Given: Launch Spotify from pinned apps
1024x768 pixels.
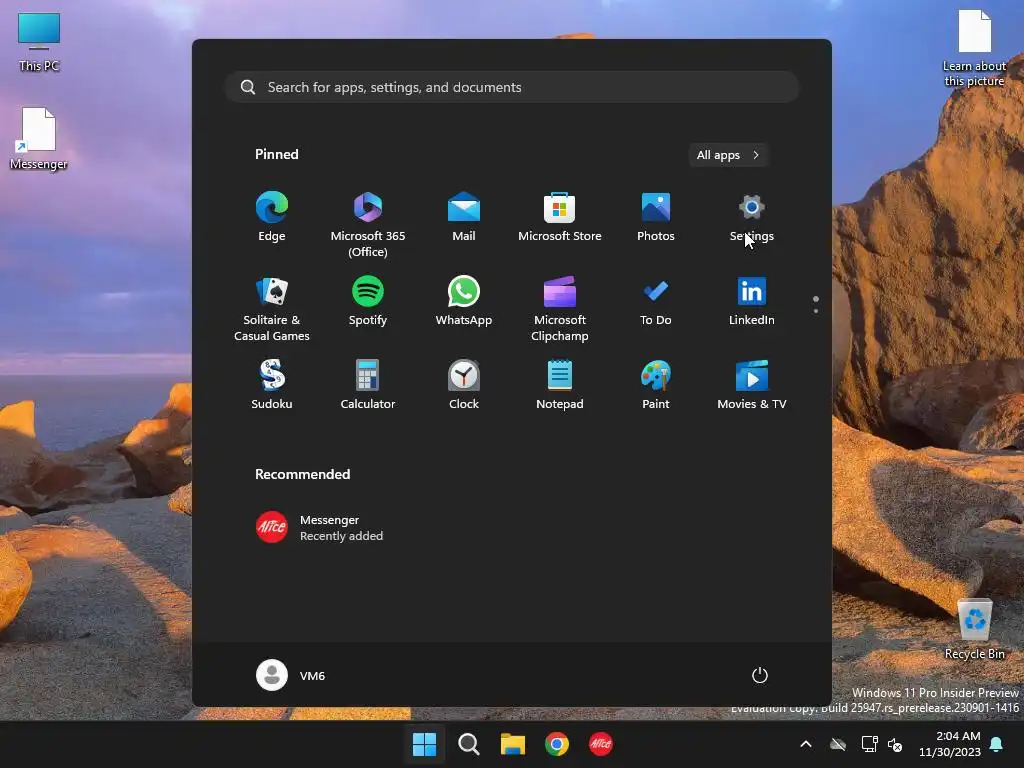Looking at the screenshot, I should pyautogui.click(x=368, y=301).
